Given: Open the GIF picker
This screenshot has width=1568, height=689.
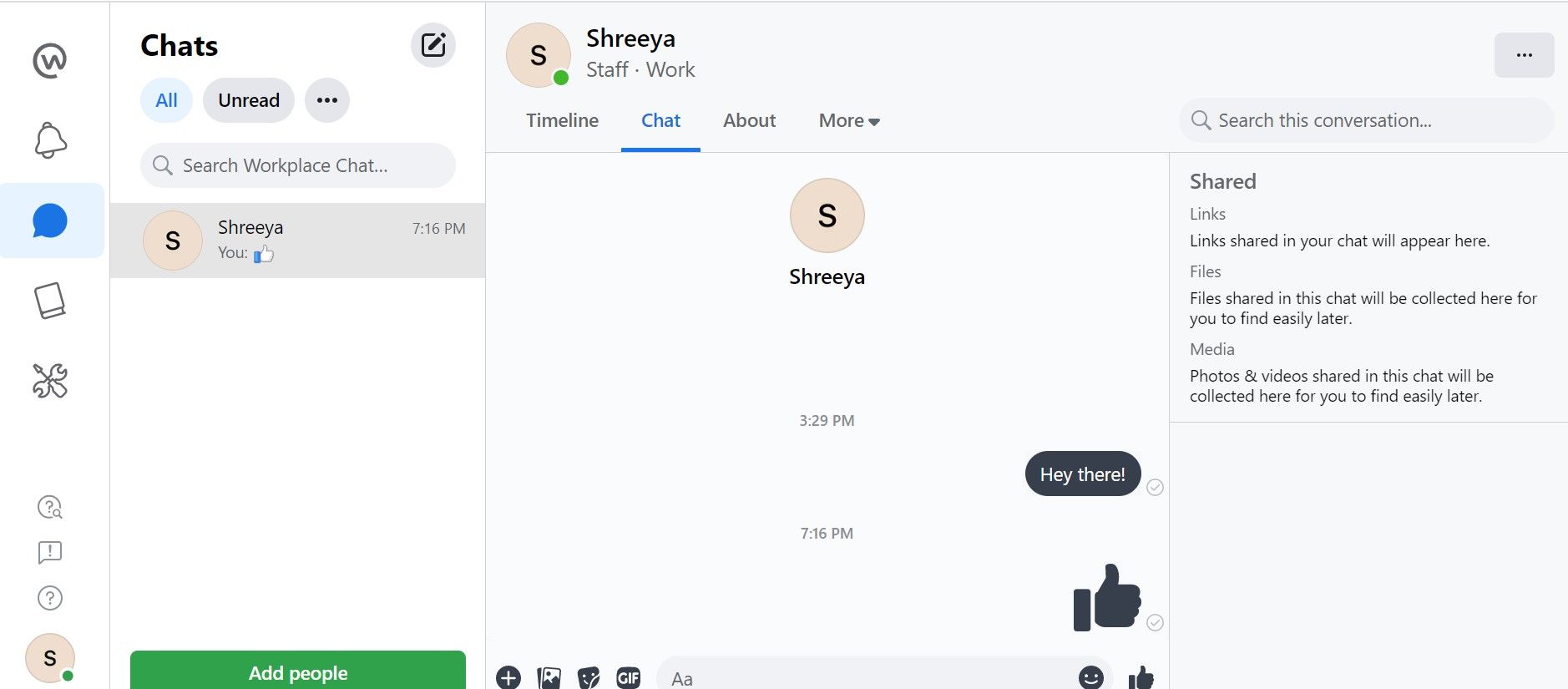Looking at the screenshot, I should [628, 677].
